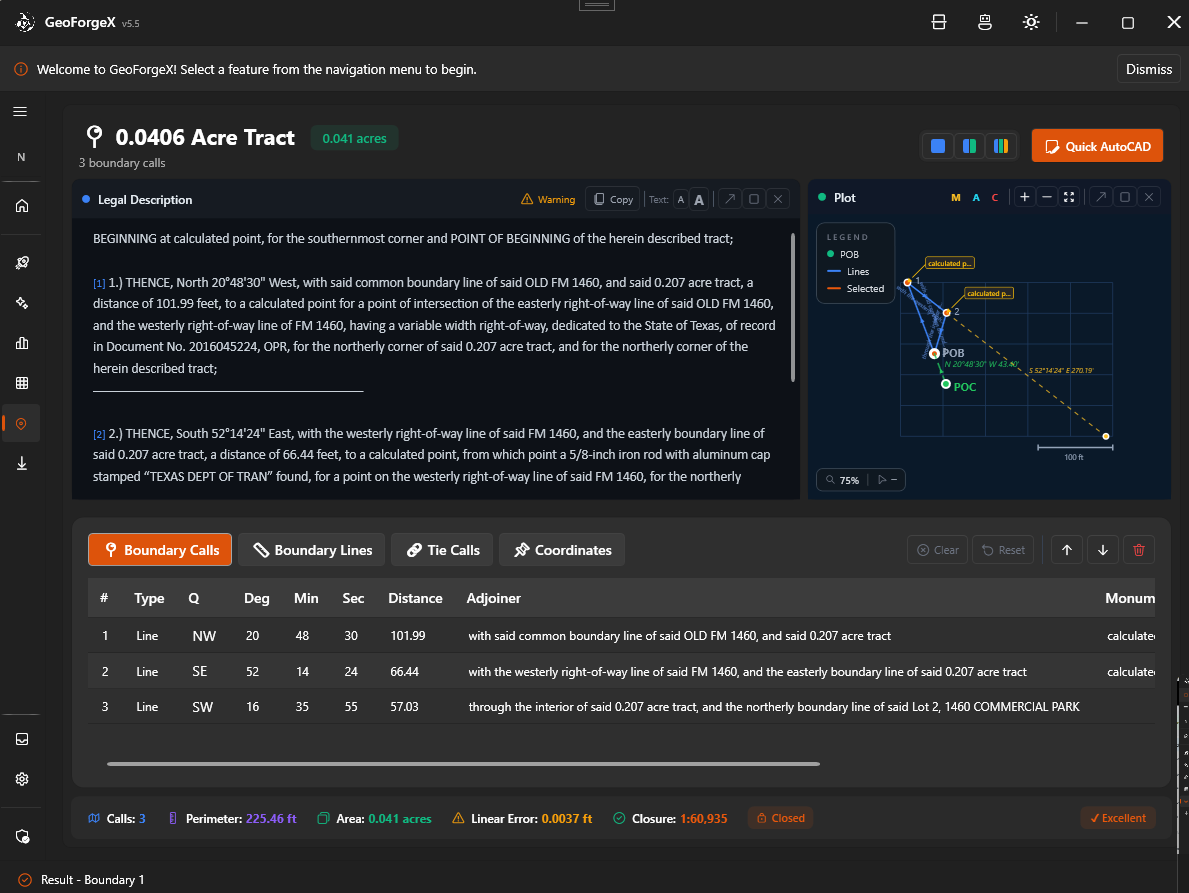Toggle the C option in Plot panel
1189x893 pixels.
995,197
